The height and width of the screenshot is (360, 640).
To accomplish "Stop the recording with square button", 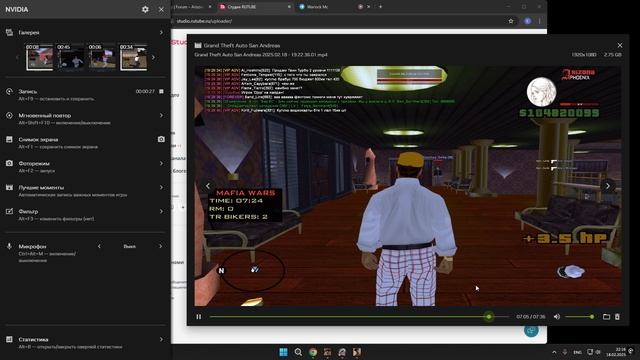I will (161, 91).
